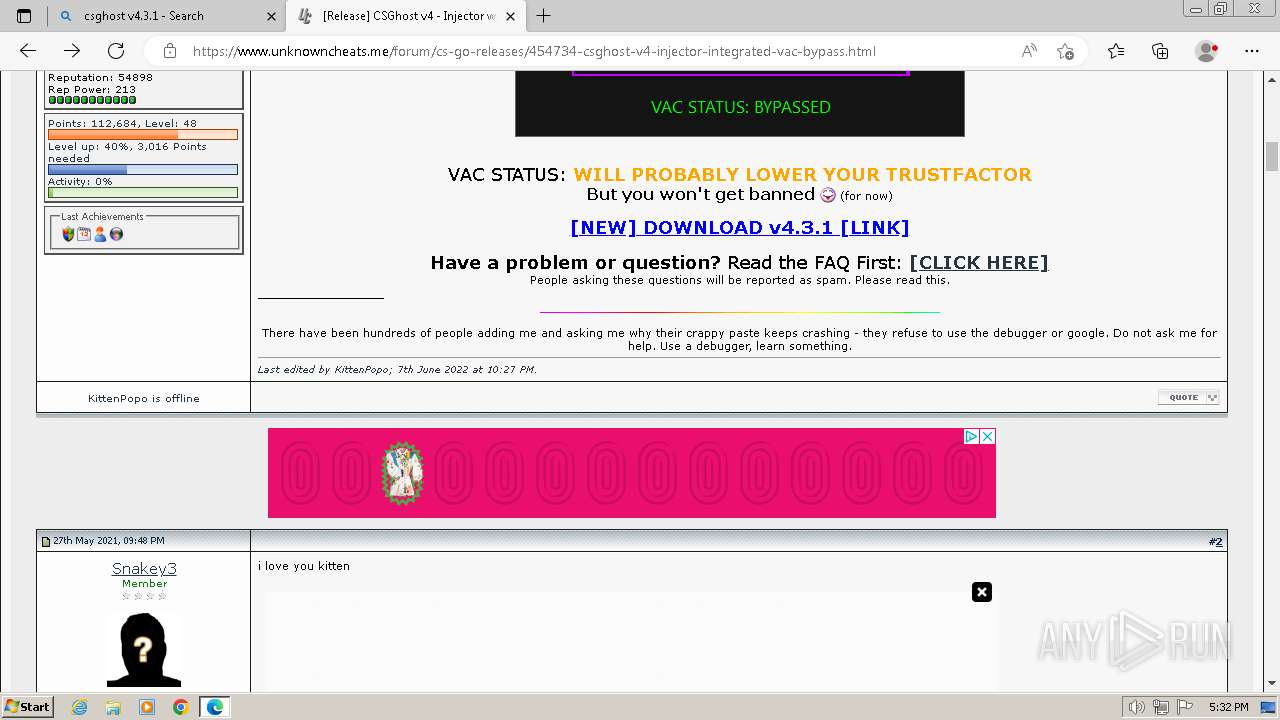Close the pink banner advertisement
This screenshot has width=1280, height=720.
[987, 436]
